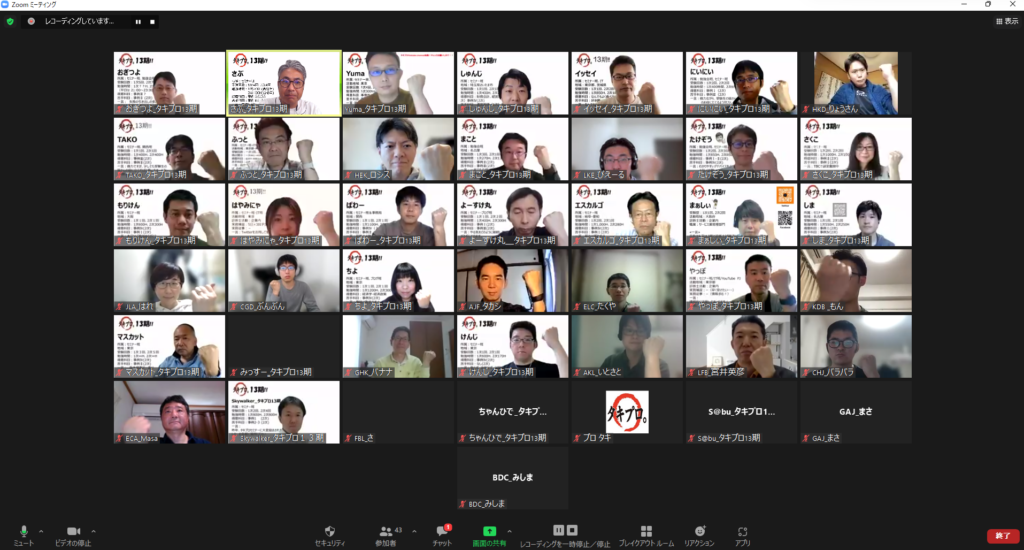Click the green encryption shield icon
The height and width of the screenshot is (550, 1024).
(10, 21)
